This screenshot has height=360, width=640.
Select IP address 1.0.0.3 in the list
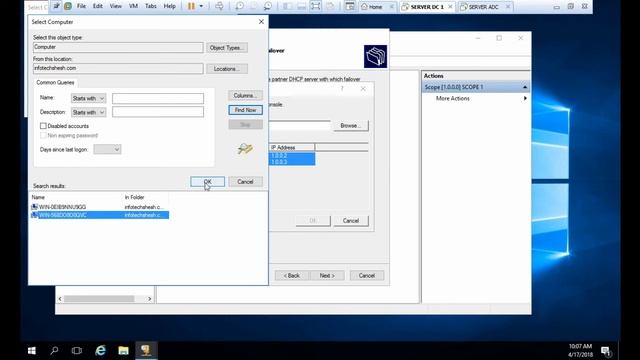tap(292, 162)
